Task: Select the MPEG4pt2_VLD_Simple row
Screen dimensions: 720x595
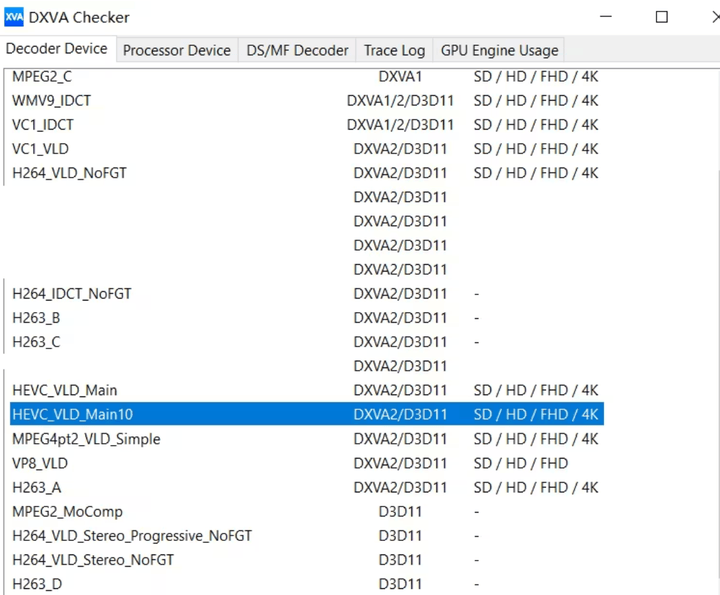Action: [x=307, y=439]
